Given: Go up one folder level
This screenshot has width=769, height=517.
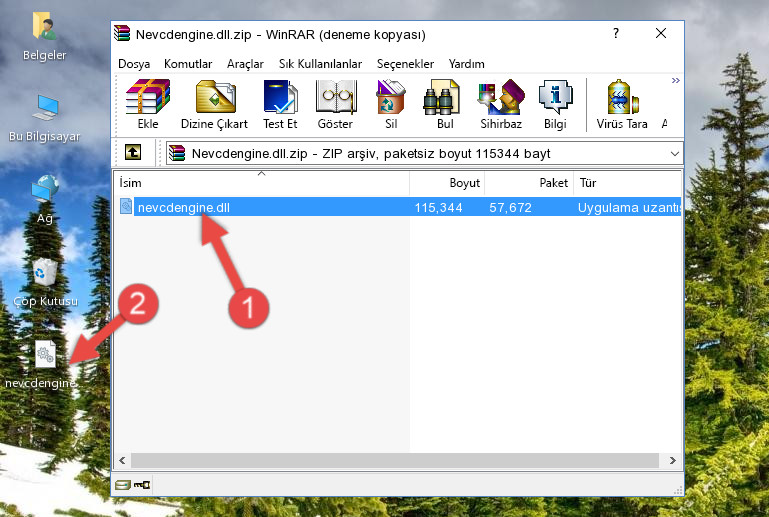Looking at the screenshot, I should click(x=133, y=153).
